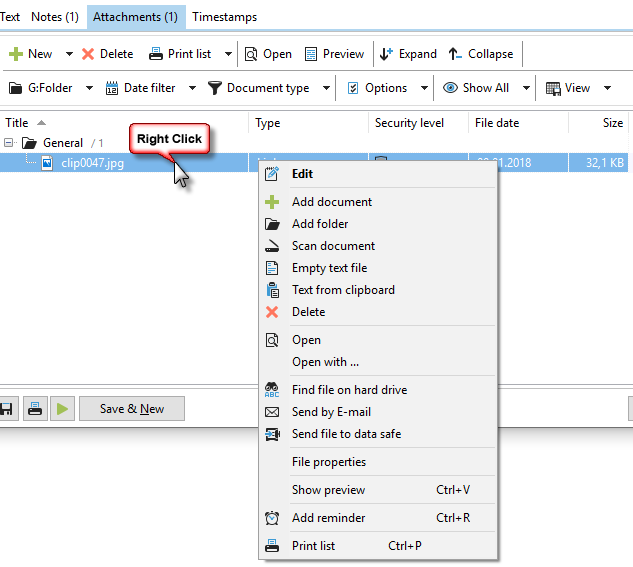Click the Preview toolbar button

tap(334, 54)
